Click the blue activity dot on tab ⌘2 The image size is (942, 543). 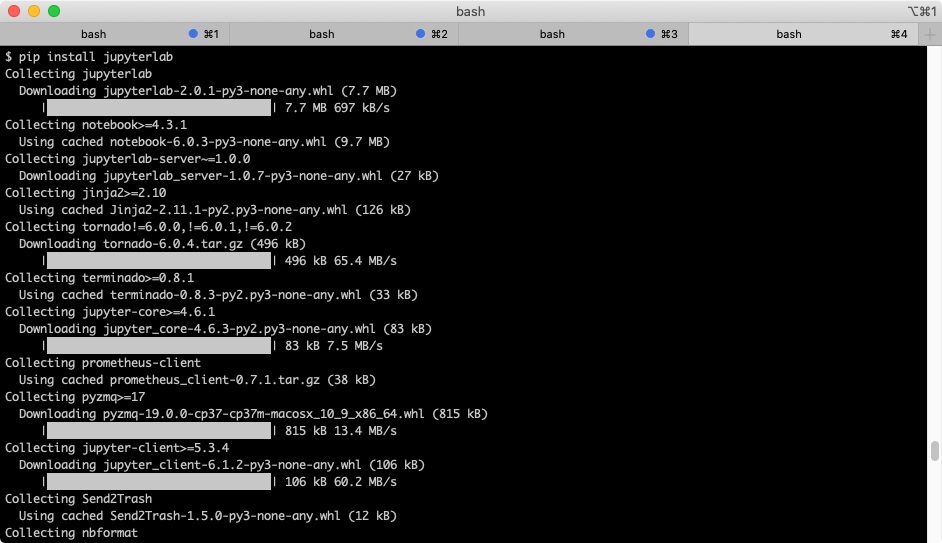tap(421, 34)
